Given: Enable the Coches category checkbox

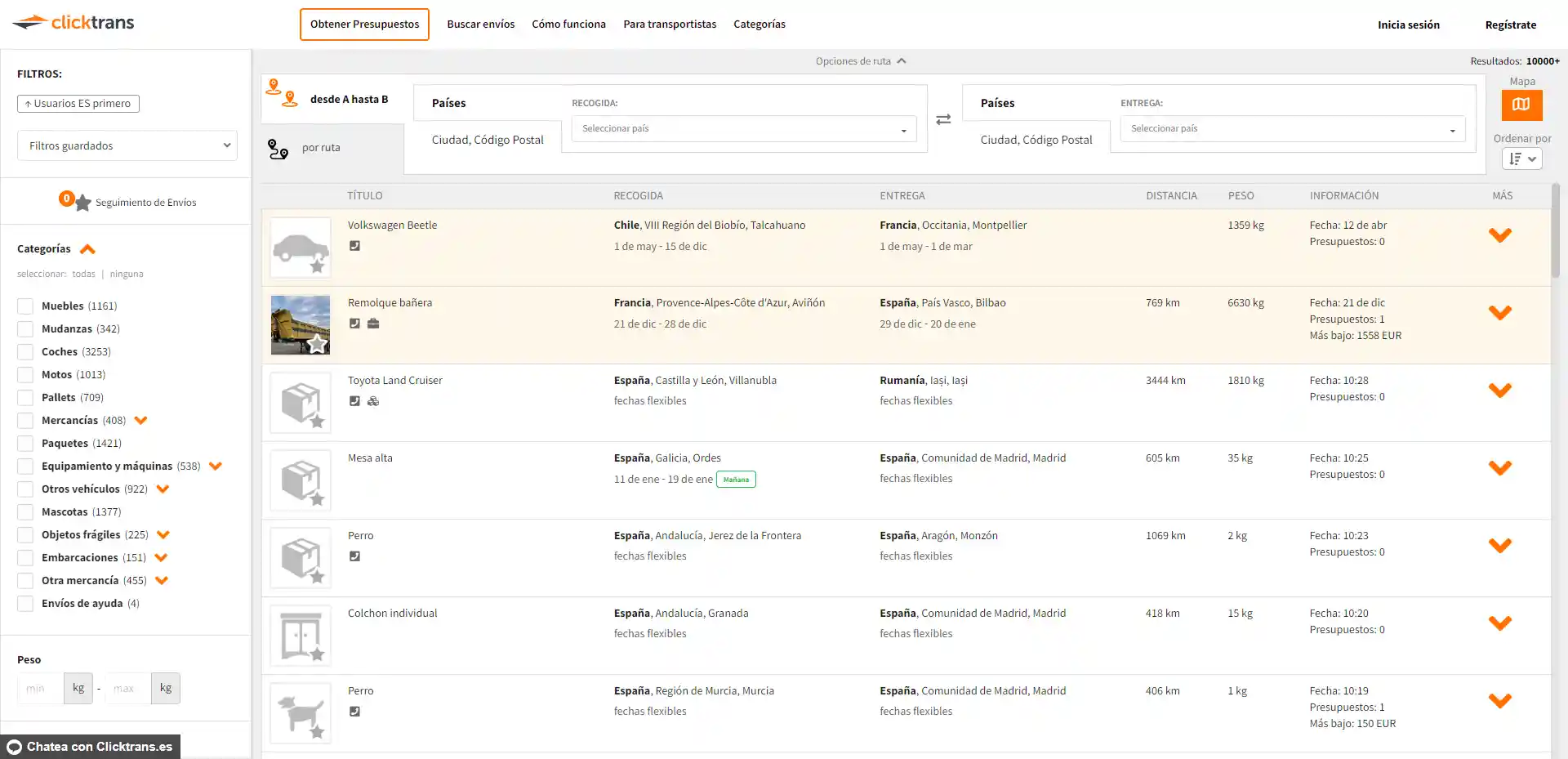Looking at the screenshot, I should click(x=25, y=352).
